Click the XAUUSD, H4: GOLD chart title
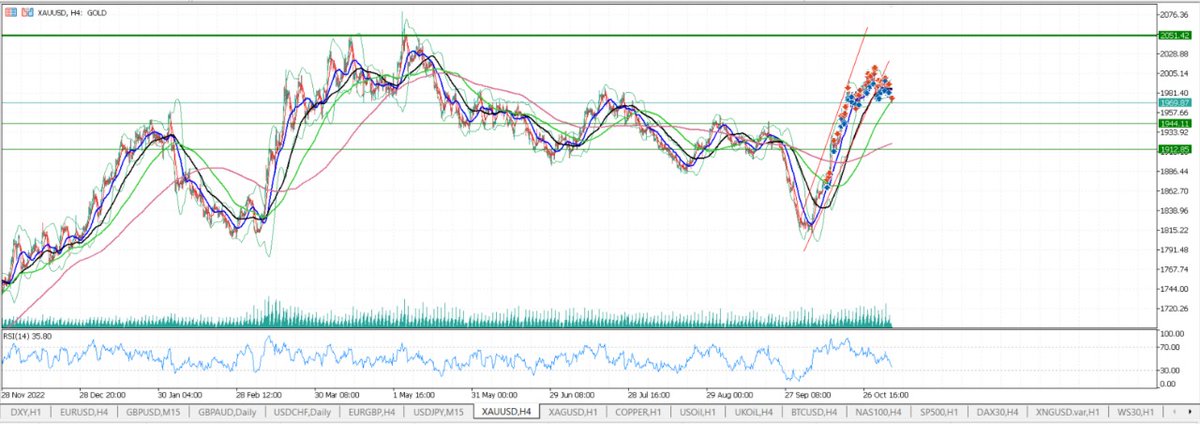Screen dimensions: 1200x424 (71, 12)
